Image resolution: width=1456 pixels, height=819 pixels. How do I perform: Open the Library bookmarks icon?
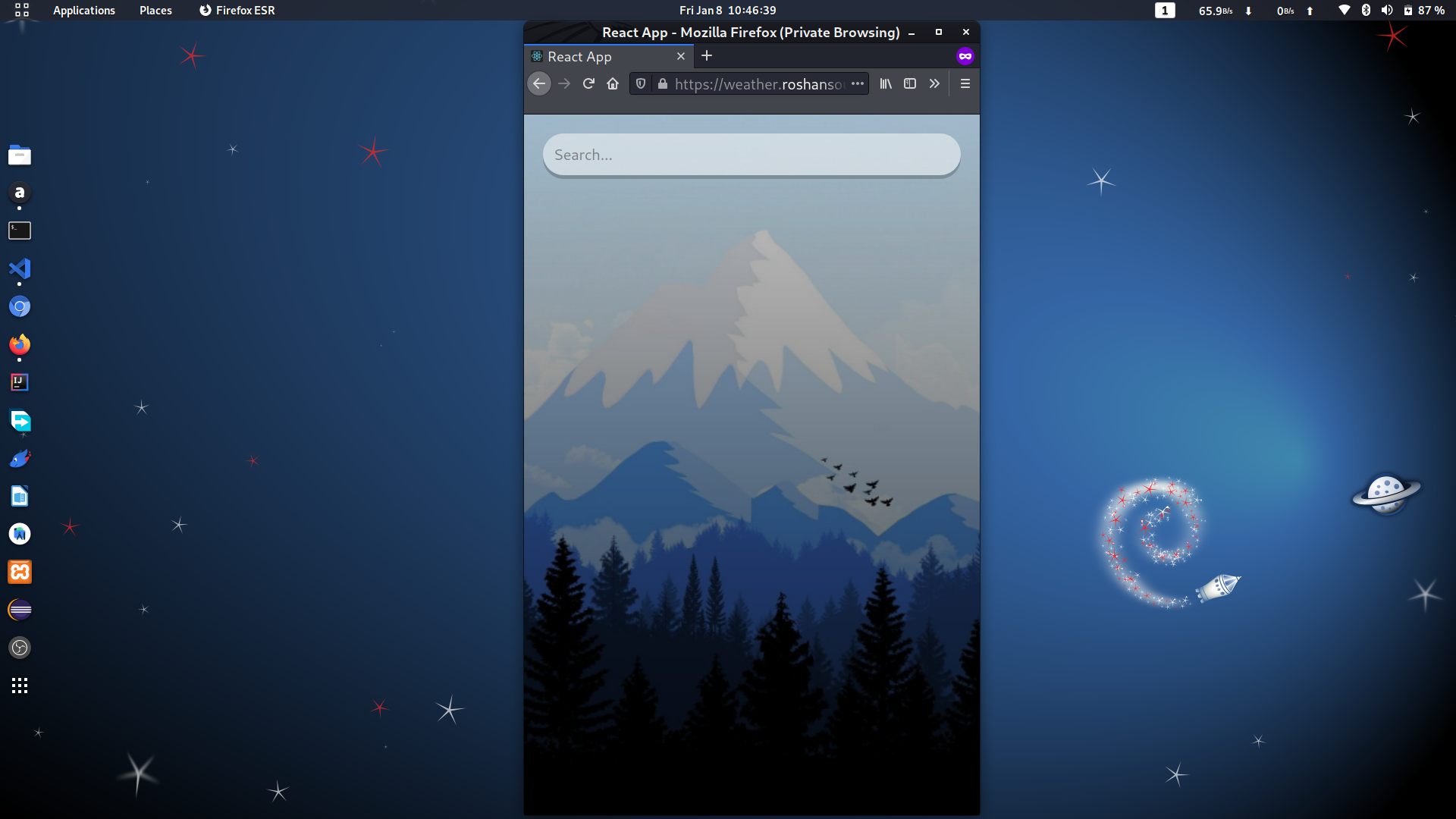(886, 84)
